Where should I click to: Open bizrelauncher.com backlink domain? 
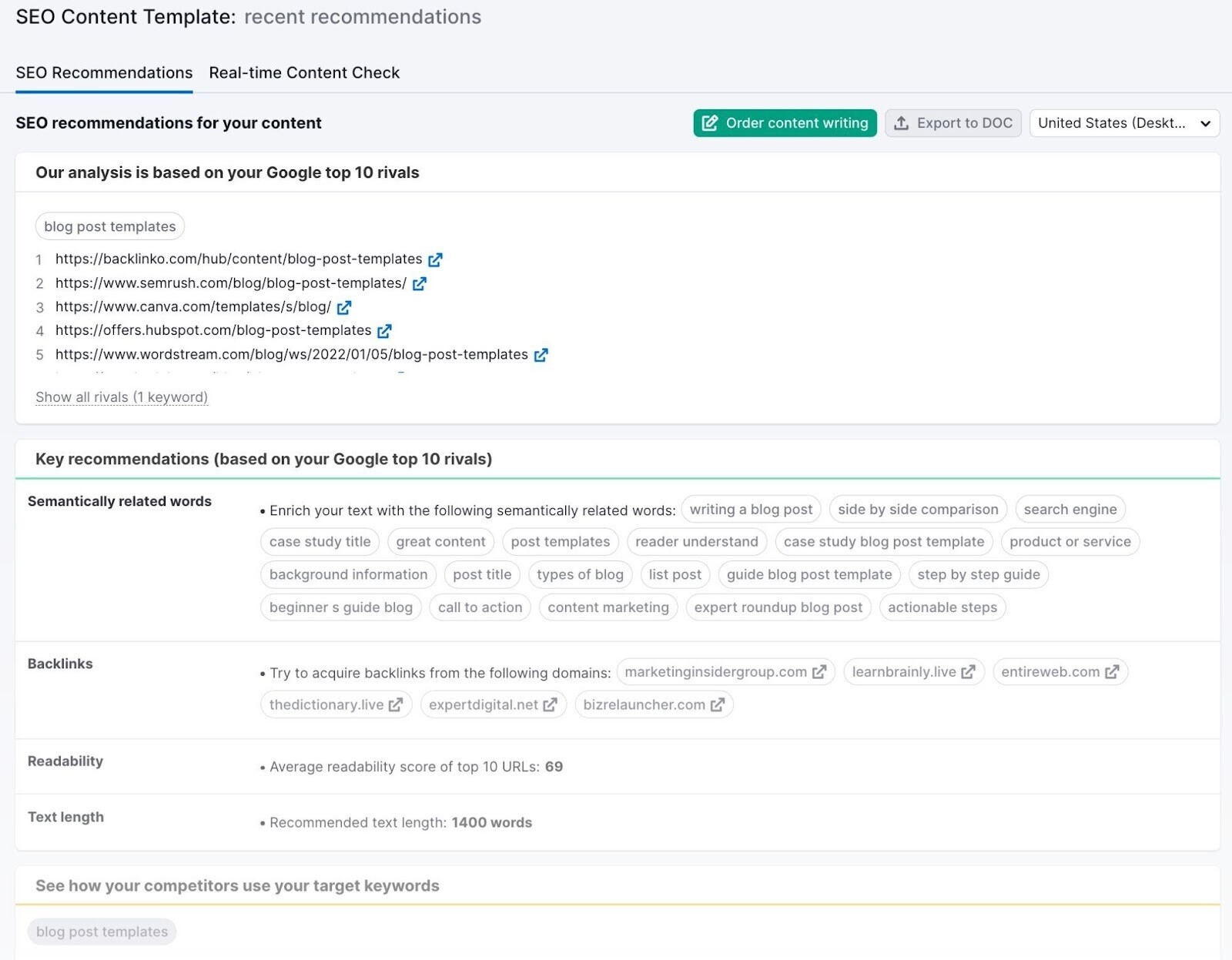(717, 704)
